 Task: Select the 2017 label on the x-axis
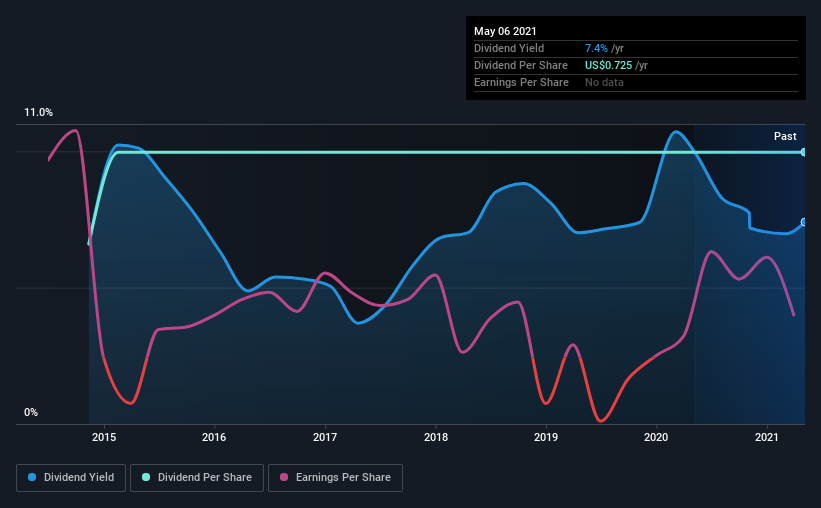[325, 437]
